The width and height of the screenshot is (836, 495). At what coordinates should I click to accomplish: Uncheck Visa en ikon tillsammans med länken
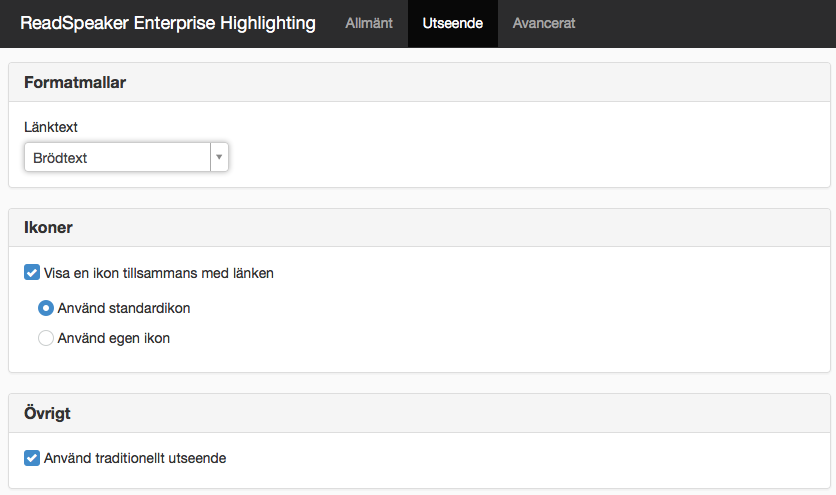(x=32, y=273)
